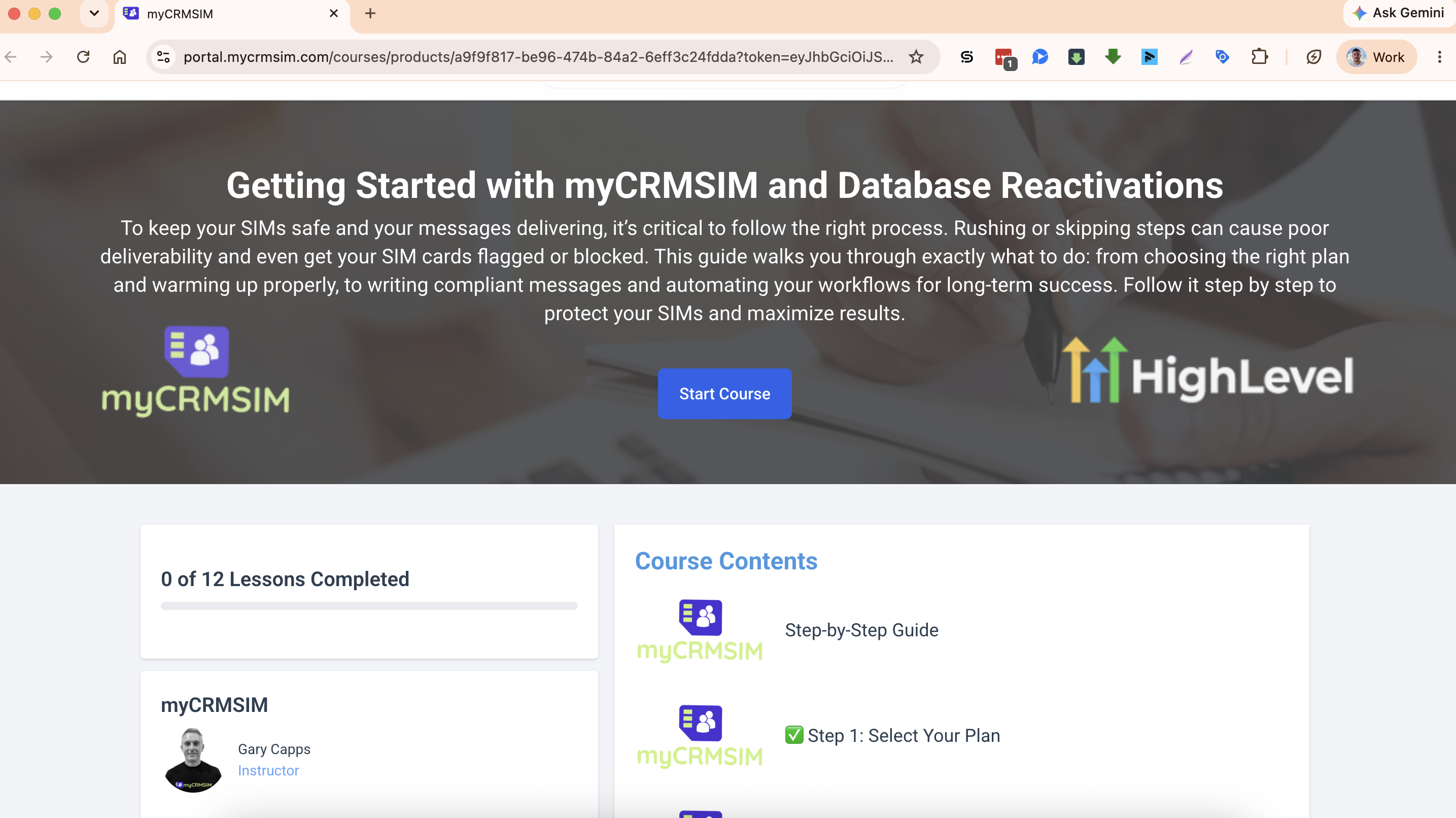Click the browser forward arrow
This screenshot has height=818, width=1456.
pos(47,57)
